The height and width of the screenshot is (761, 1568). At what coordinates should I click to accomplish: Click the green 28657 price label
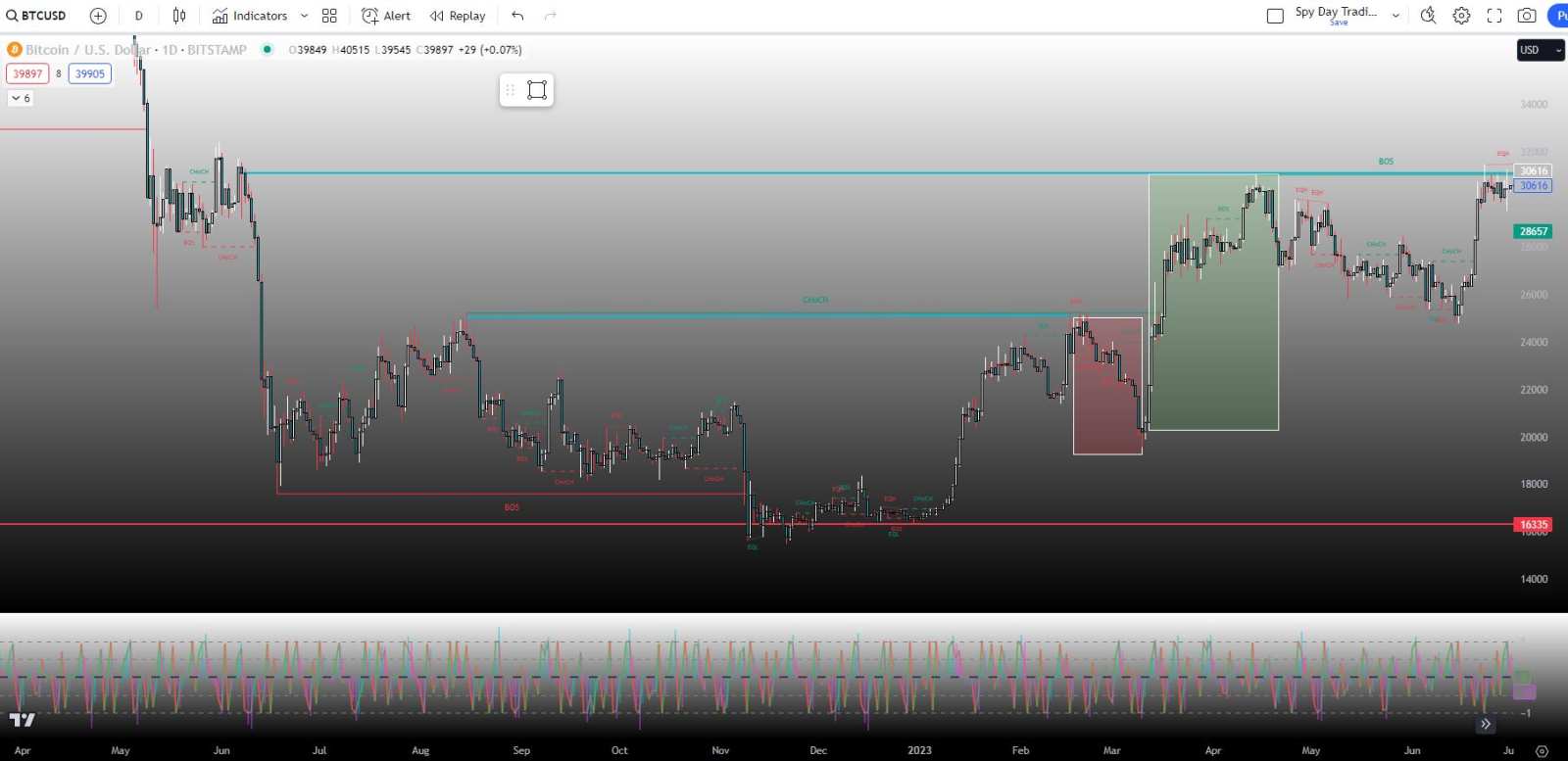(1534, 231)
